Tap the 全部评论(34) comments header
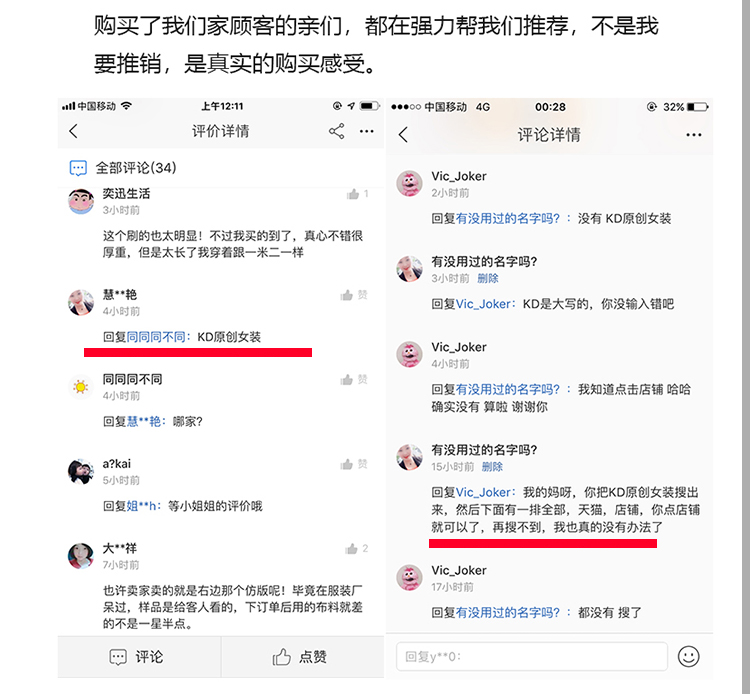 point(123,168)
